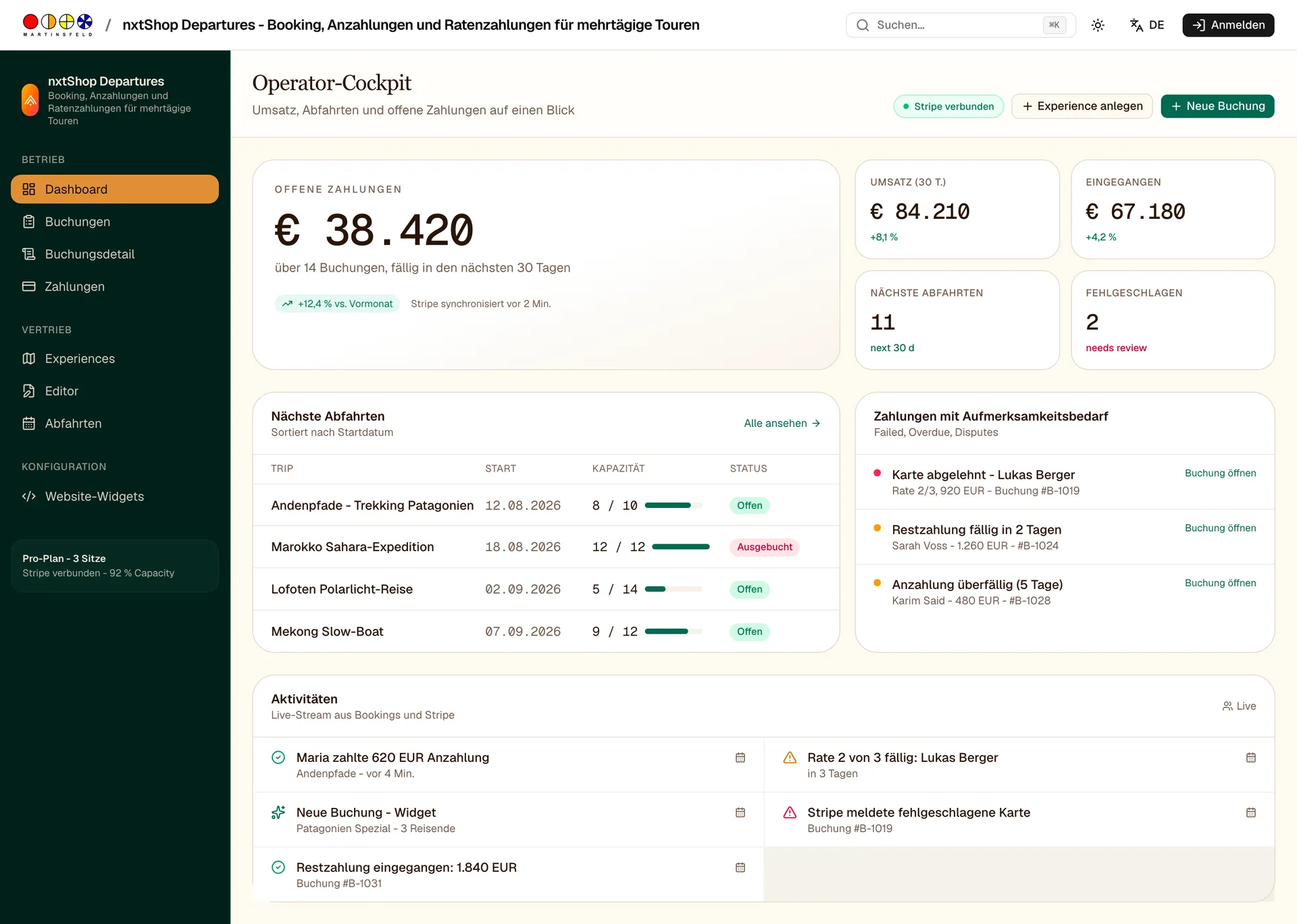Focus the Suchen search field
This screenshot has height=924, width=1297.
point(961,25)
